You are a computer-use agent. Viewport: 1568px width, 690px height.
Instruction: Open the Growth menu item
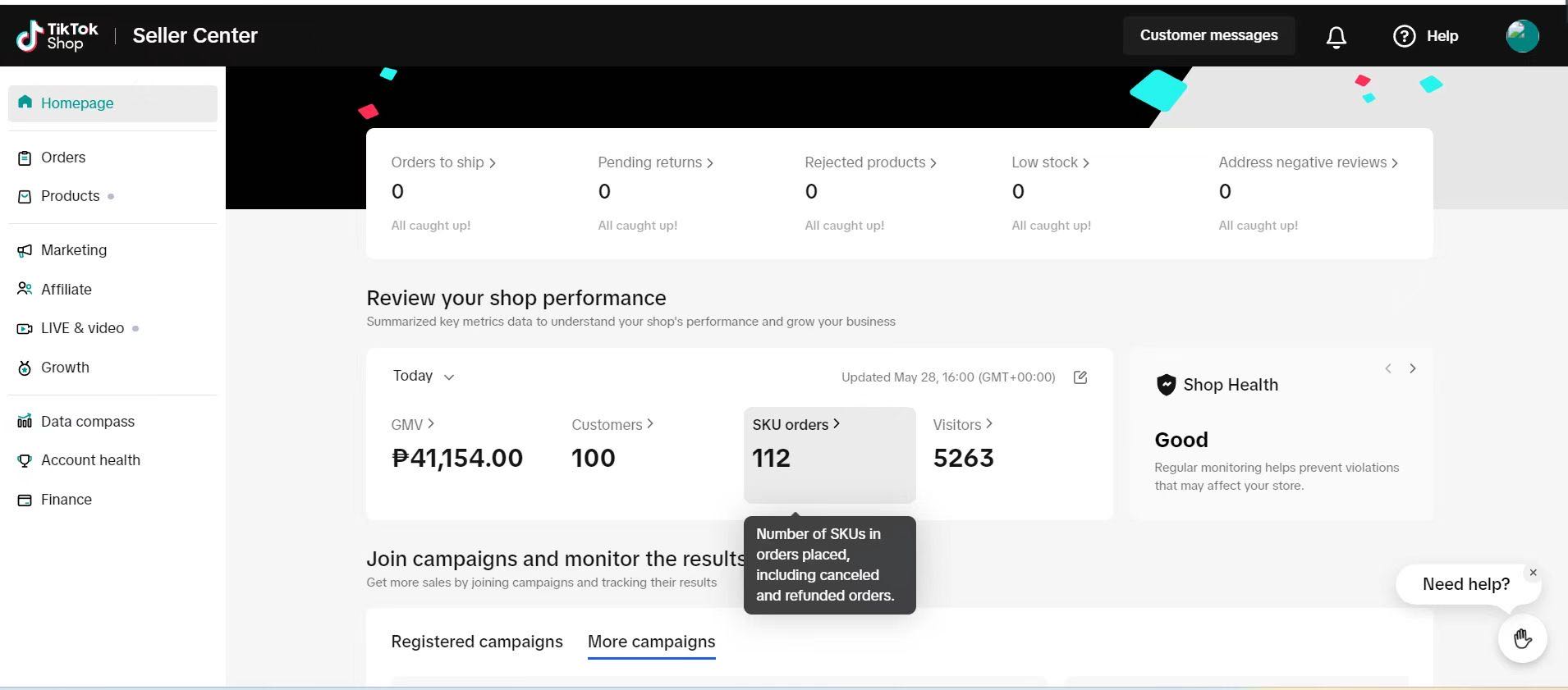click(112, 368)
